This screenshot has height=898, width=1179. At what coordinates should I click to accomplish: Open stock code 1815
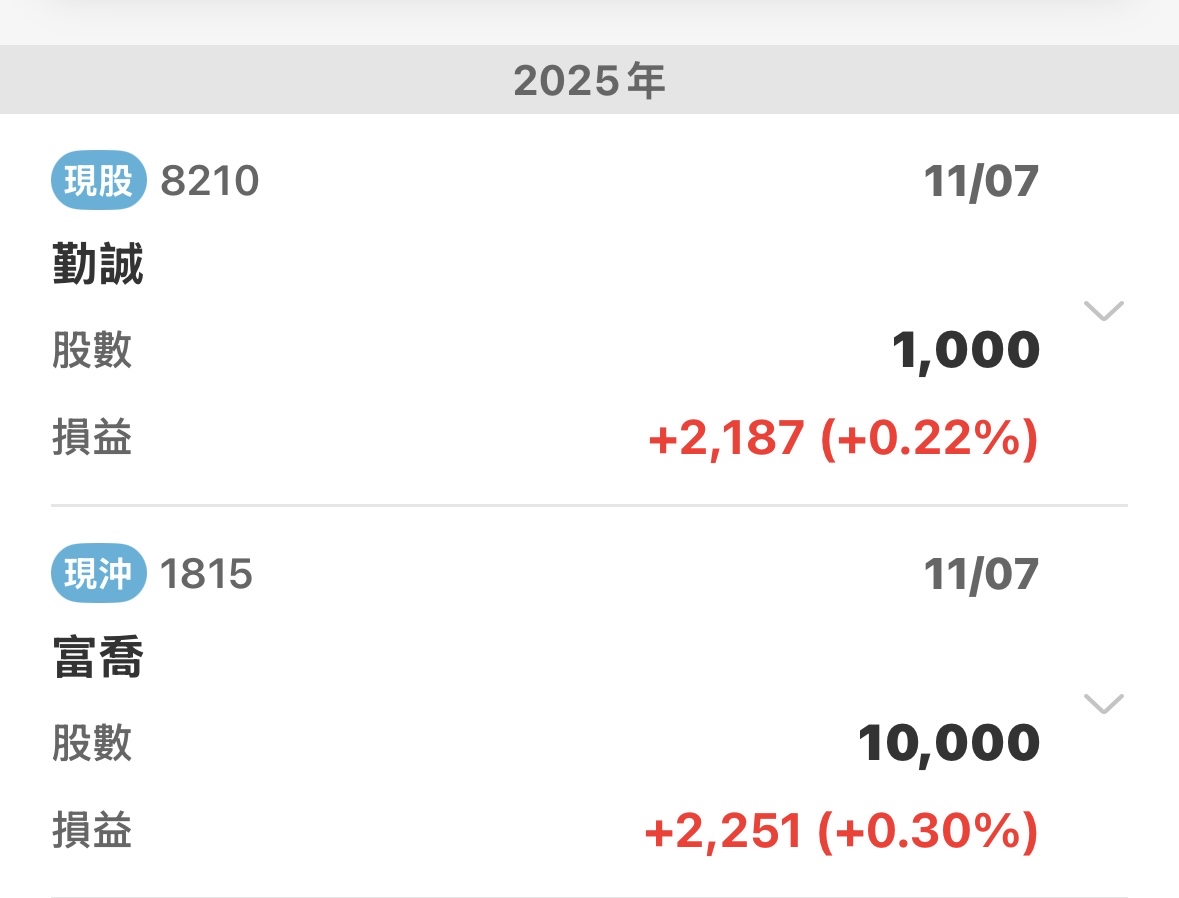coord(206,575)
